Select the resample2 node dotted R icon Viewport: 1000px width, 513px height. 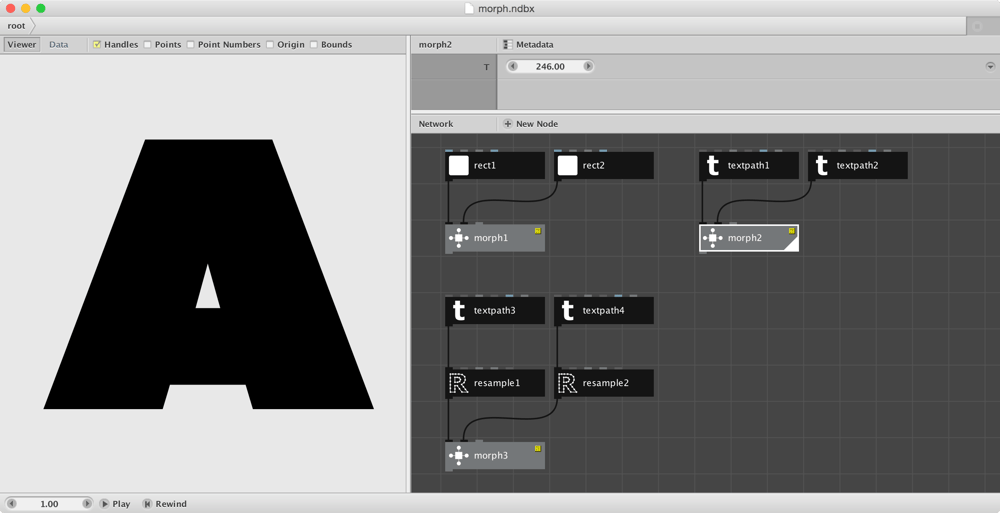pos(567,383)
